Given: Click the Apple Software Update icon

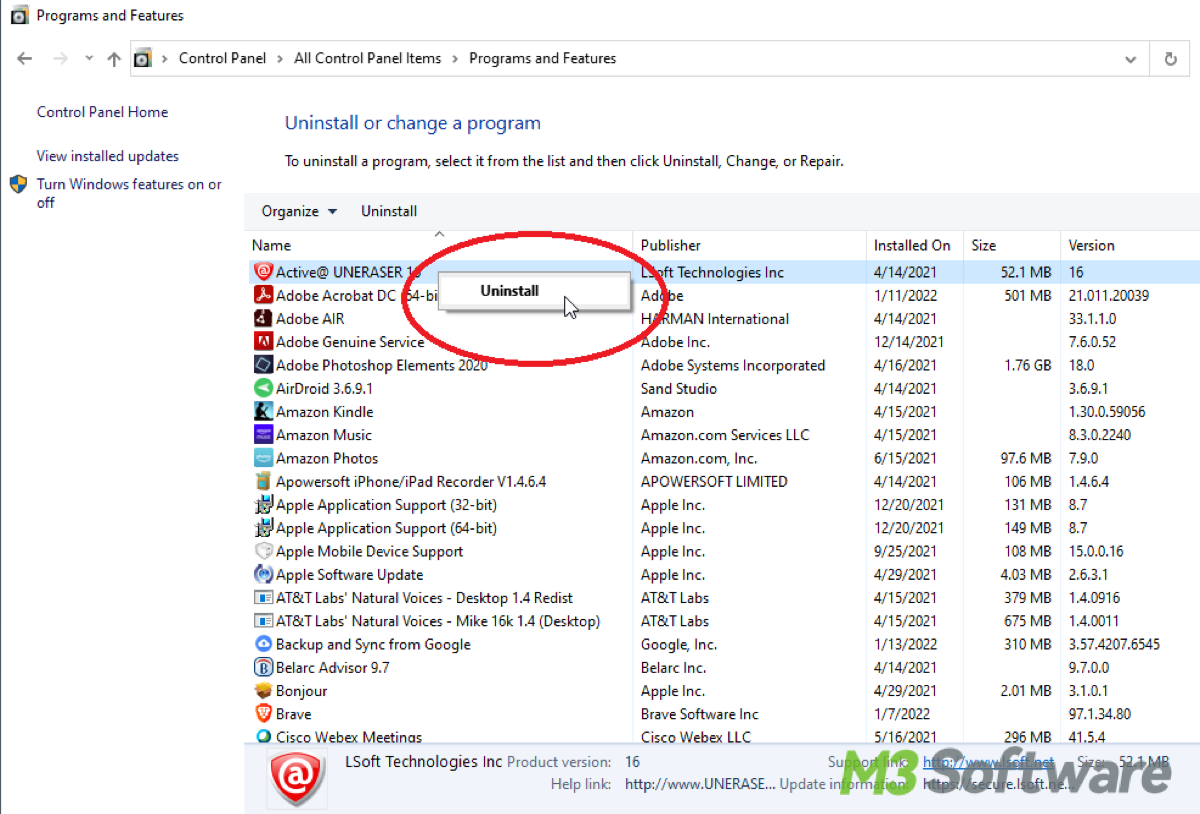Looking at the screenshot, I should (263, 575).
